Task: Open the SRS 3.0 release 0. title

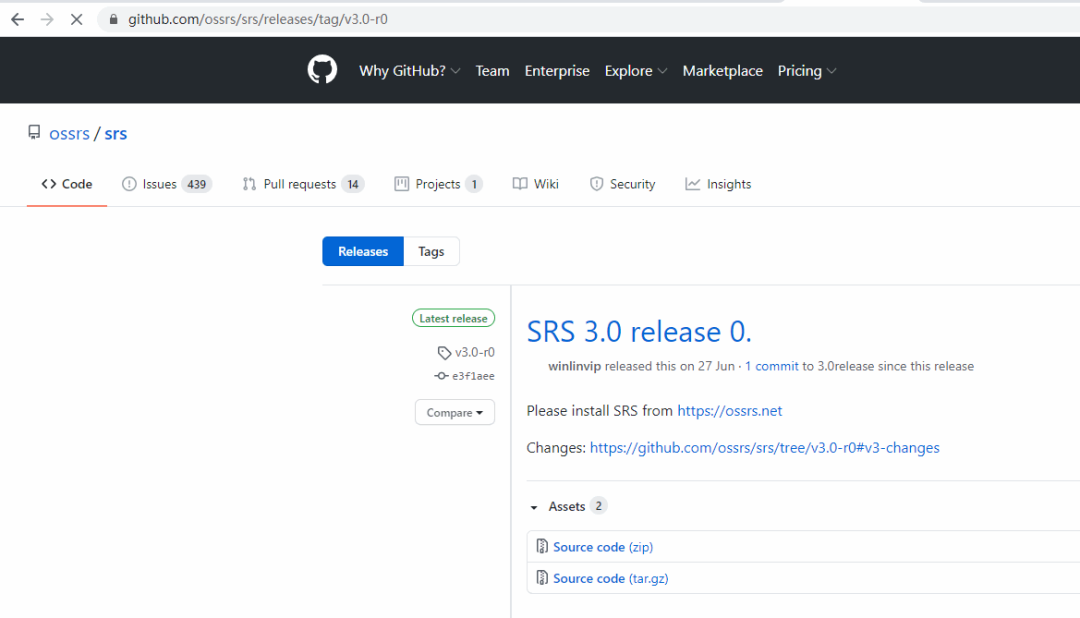Action: pos(639,331)
